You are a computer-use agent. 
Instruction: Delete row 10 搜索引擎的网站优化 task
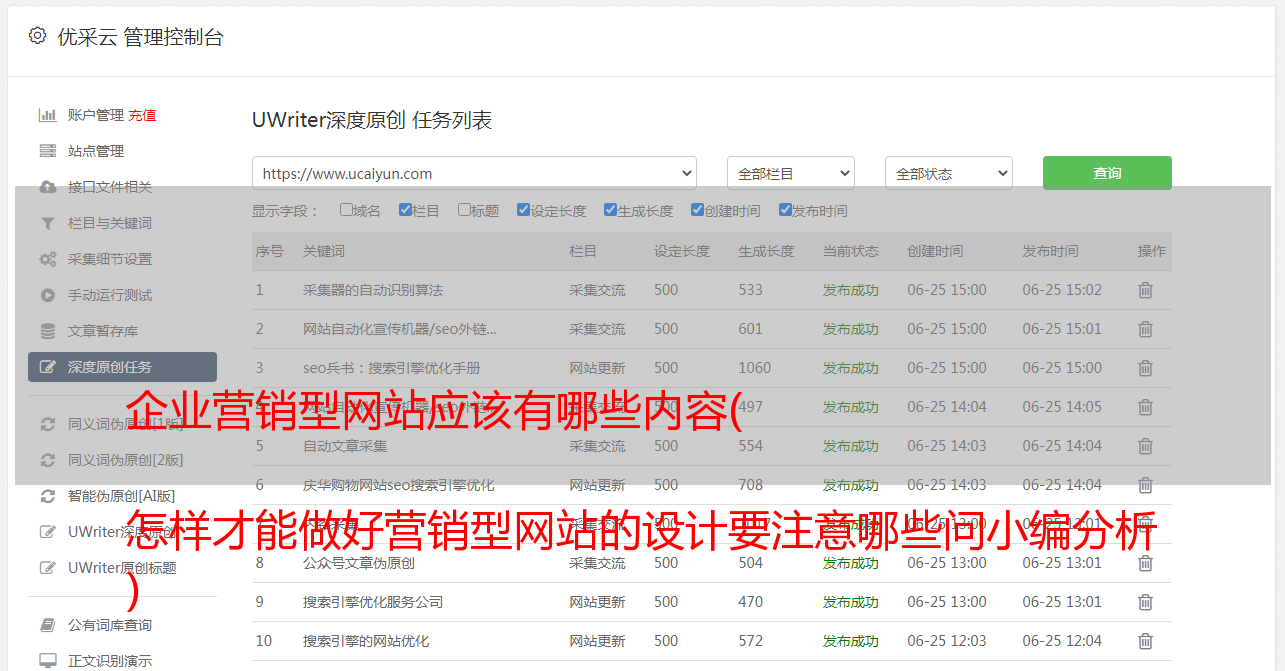(x=1146, y=641)
